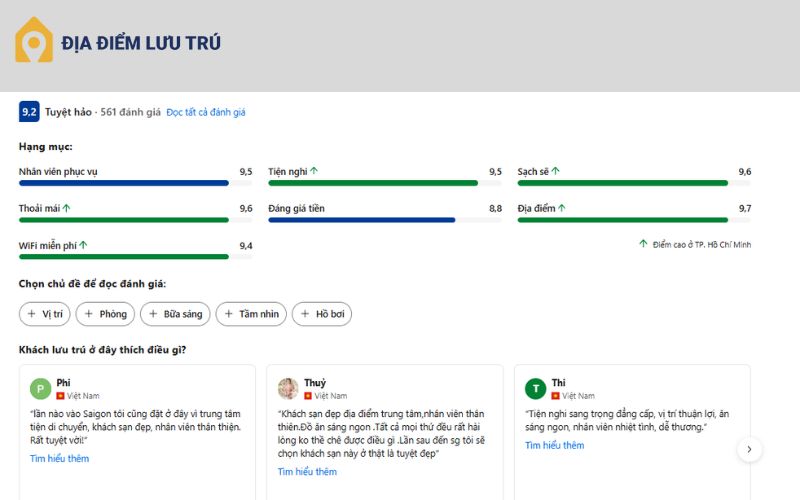The width and height of the screenshot is (800, 500).
Task: Click the 9.2 rating score badge
Action: pyautogui.click(x=29, y=112)
